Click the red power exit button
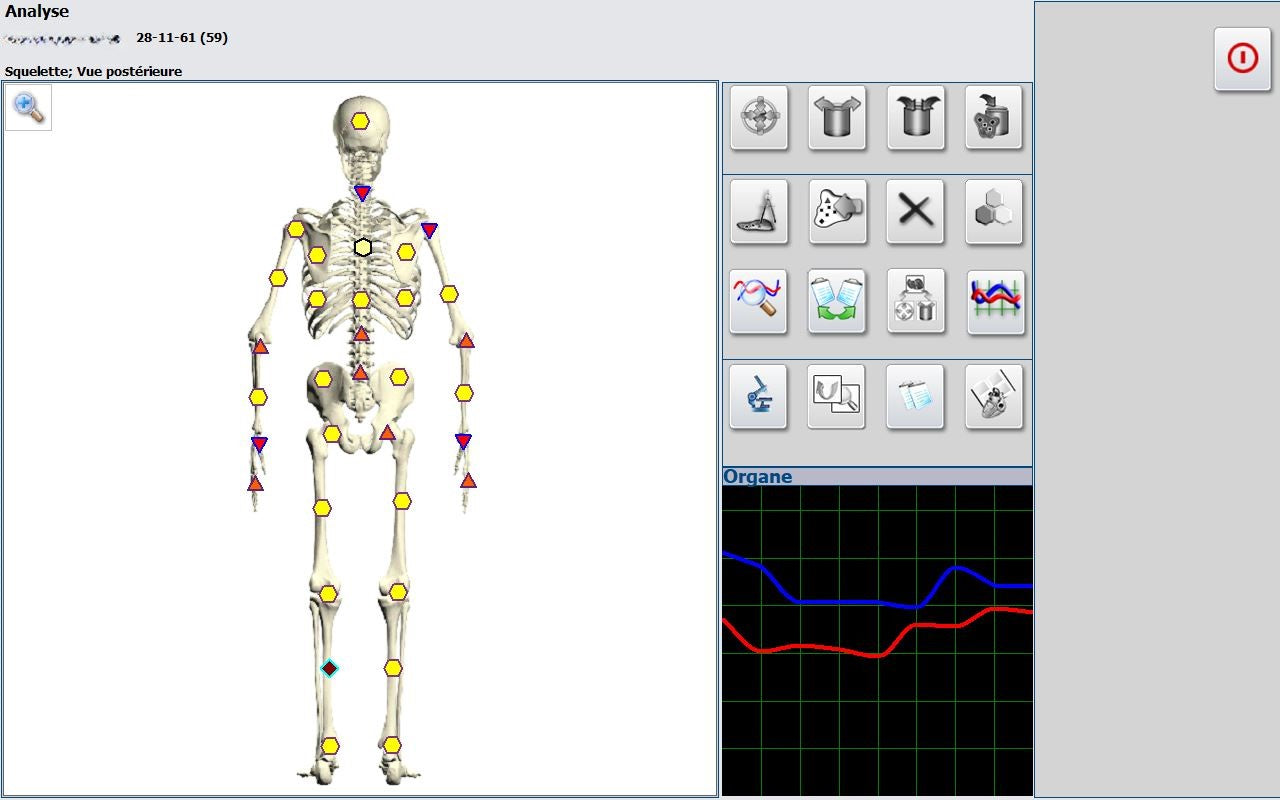 (x=1242, y=59)
